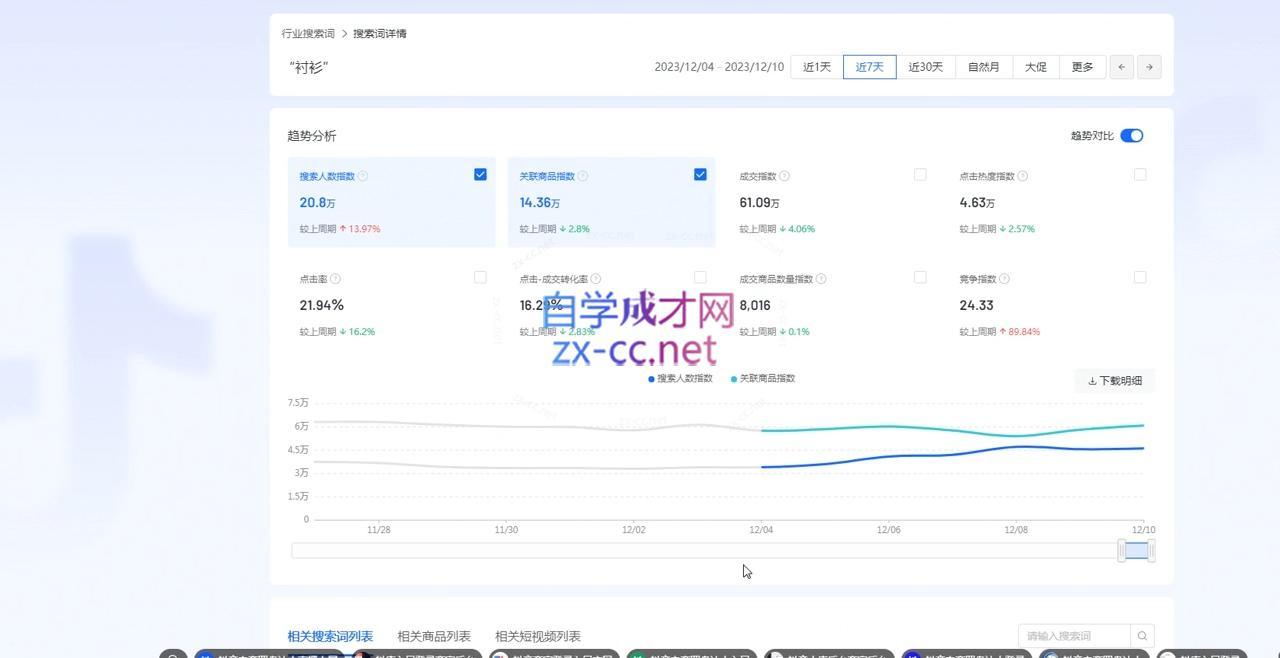
Task: Enable the 点击热度指数 checkbox
Action: pos(1140,173)
